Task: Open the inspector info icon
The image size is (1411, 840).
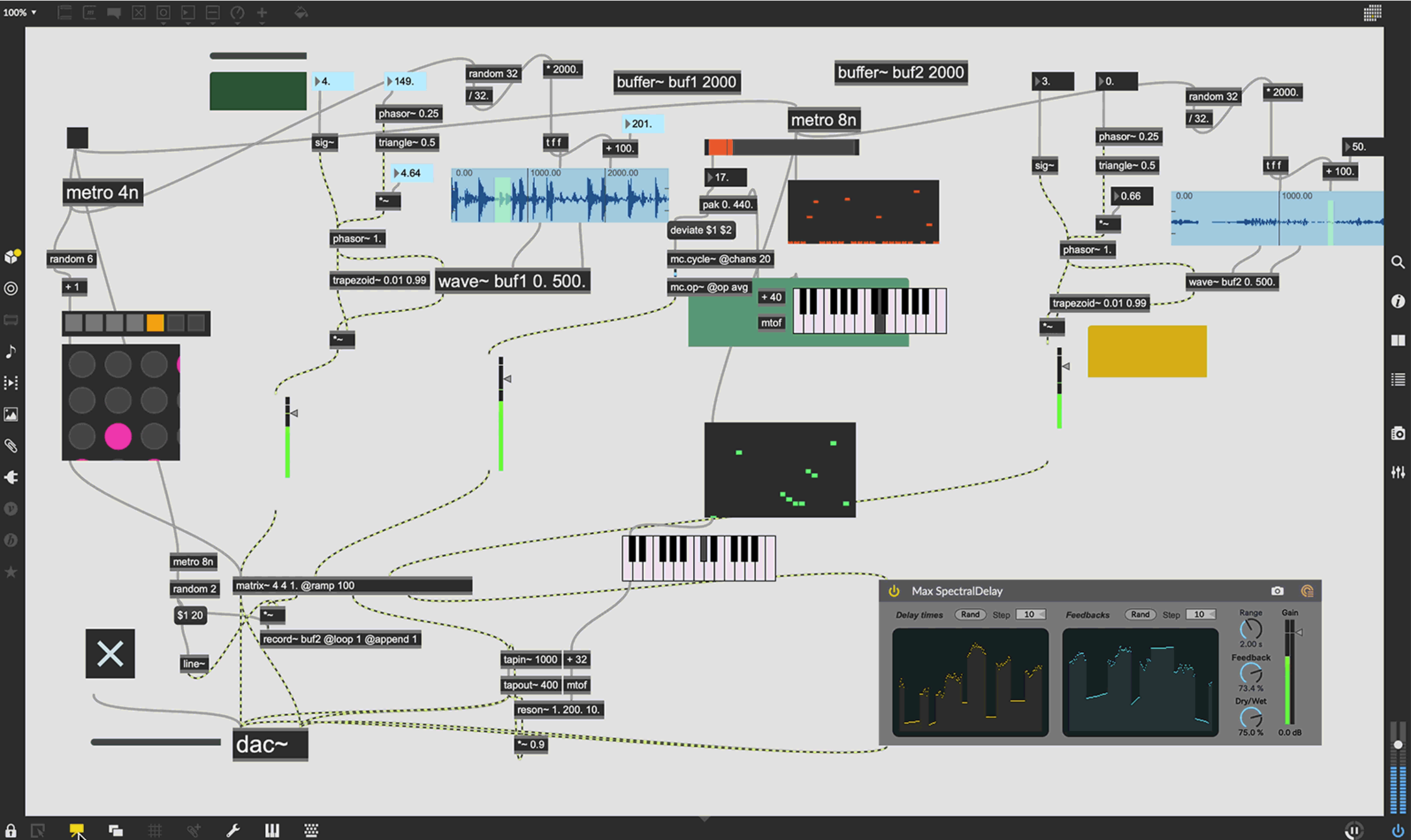Action: coord(1398,301)
